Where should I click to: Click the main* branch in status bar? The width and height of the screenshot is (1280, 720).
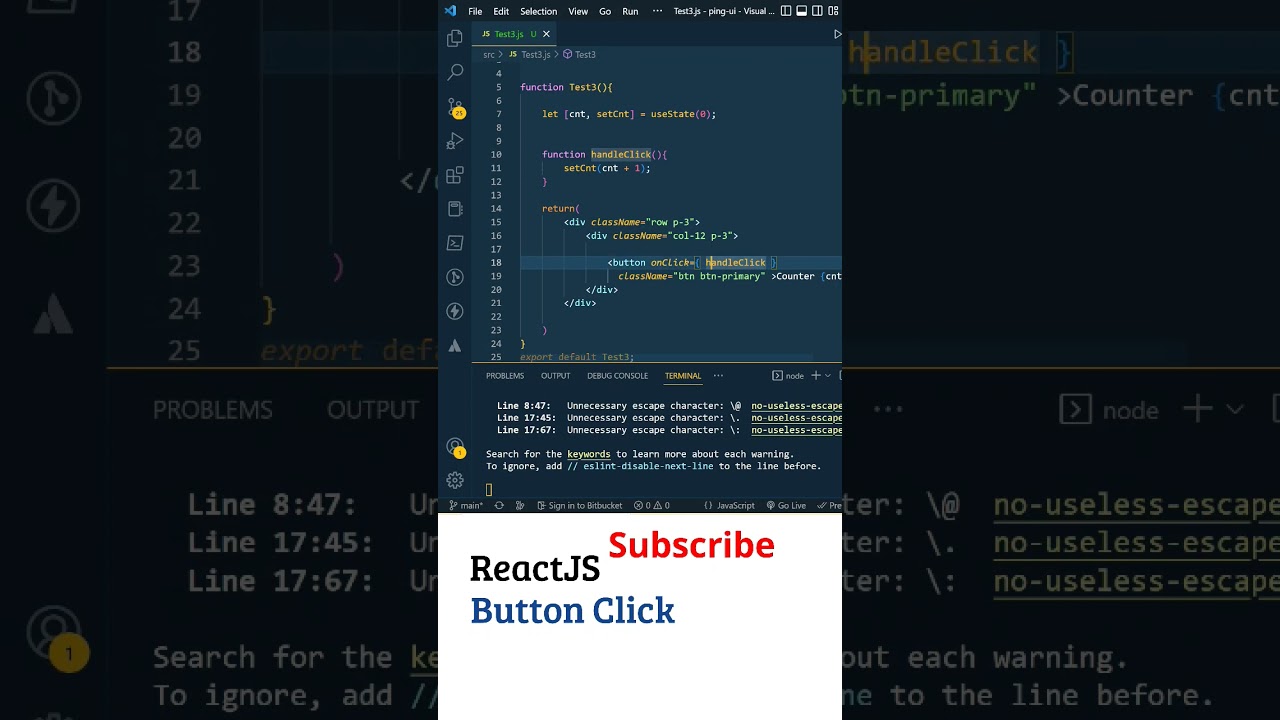(x=467, y=506)
